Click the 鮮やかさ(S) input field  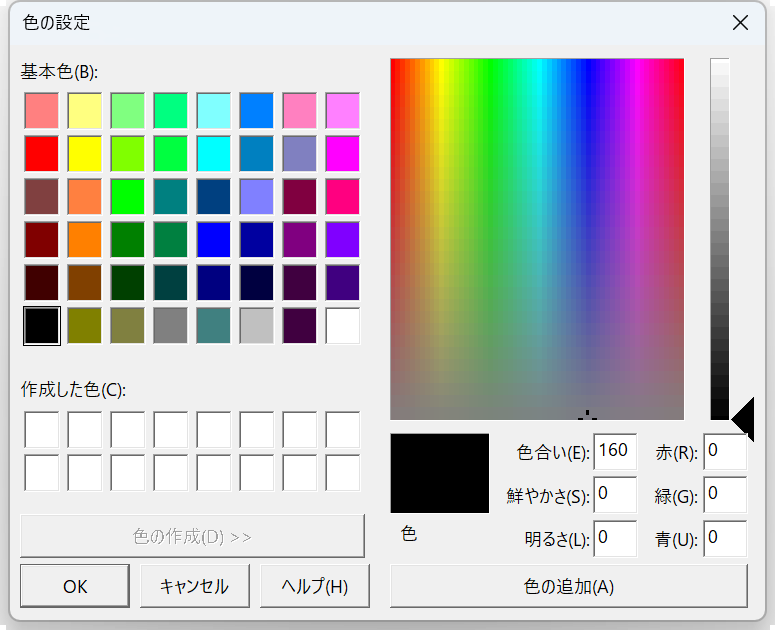coord(615,494)
